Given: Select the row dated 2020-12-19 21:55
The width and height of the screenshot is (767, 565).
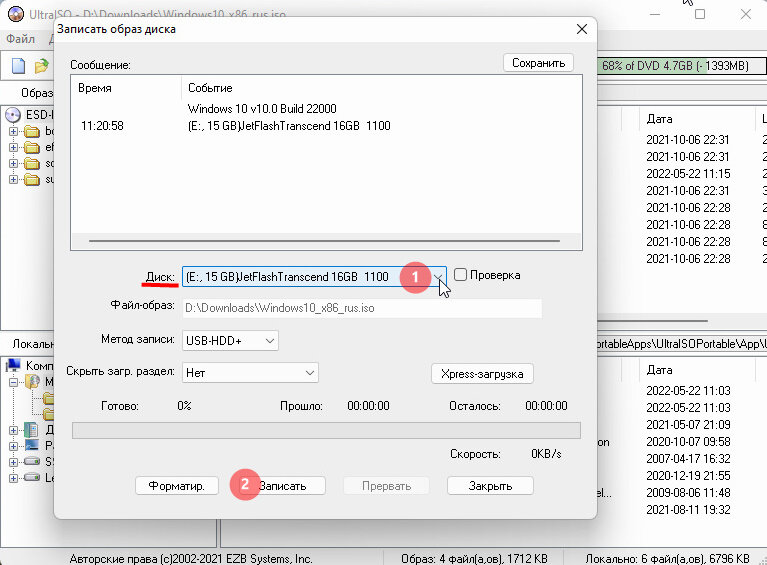Looking at the screenshot, I should pyautogui.click(x=688, y=475).
